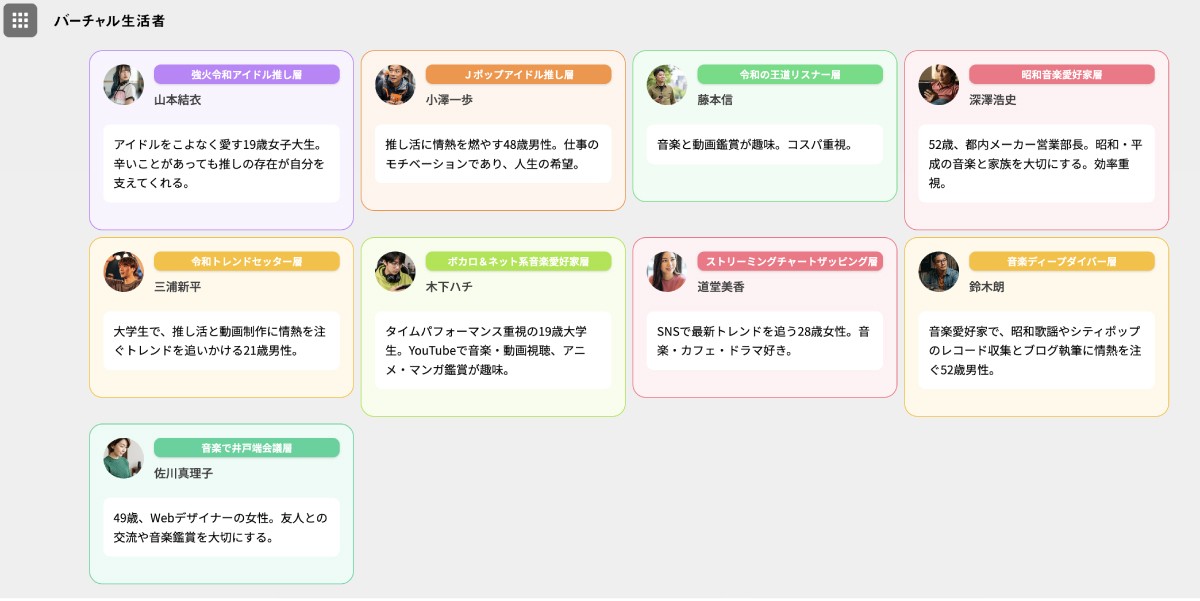Click 小澤一歩's profile avatar

pos(395,85)
